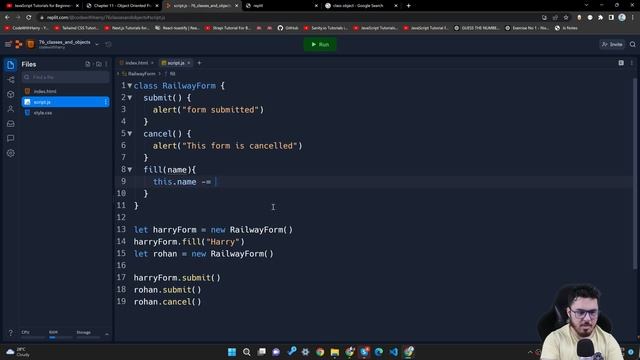Viewport: 640px width, 360px height.
Task: Click the help question mark icon
Action: coord(11,333)
